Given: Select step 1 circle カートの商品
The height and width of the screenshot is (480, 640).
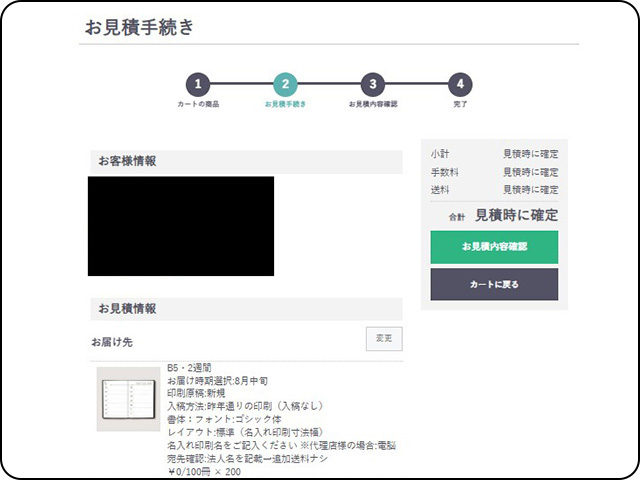Looking at the screenshot, I should coord(198,84).
